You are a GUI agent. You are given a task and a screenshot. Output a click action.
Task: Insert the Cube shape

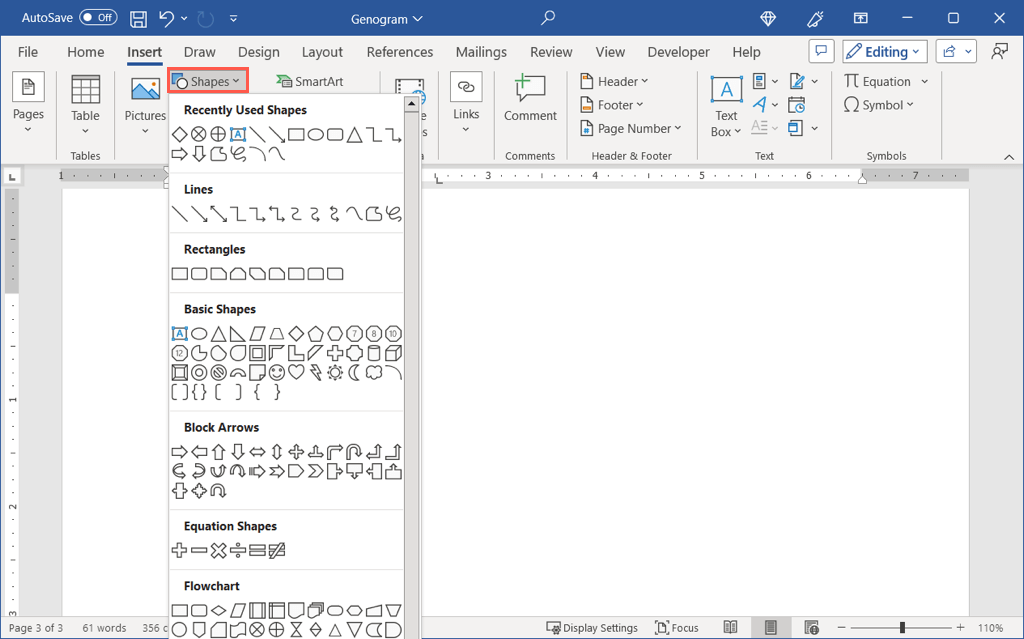[394, 353]
